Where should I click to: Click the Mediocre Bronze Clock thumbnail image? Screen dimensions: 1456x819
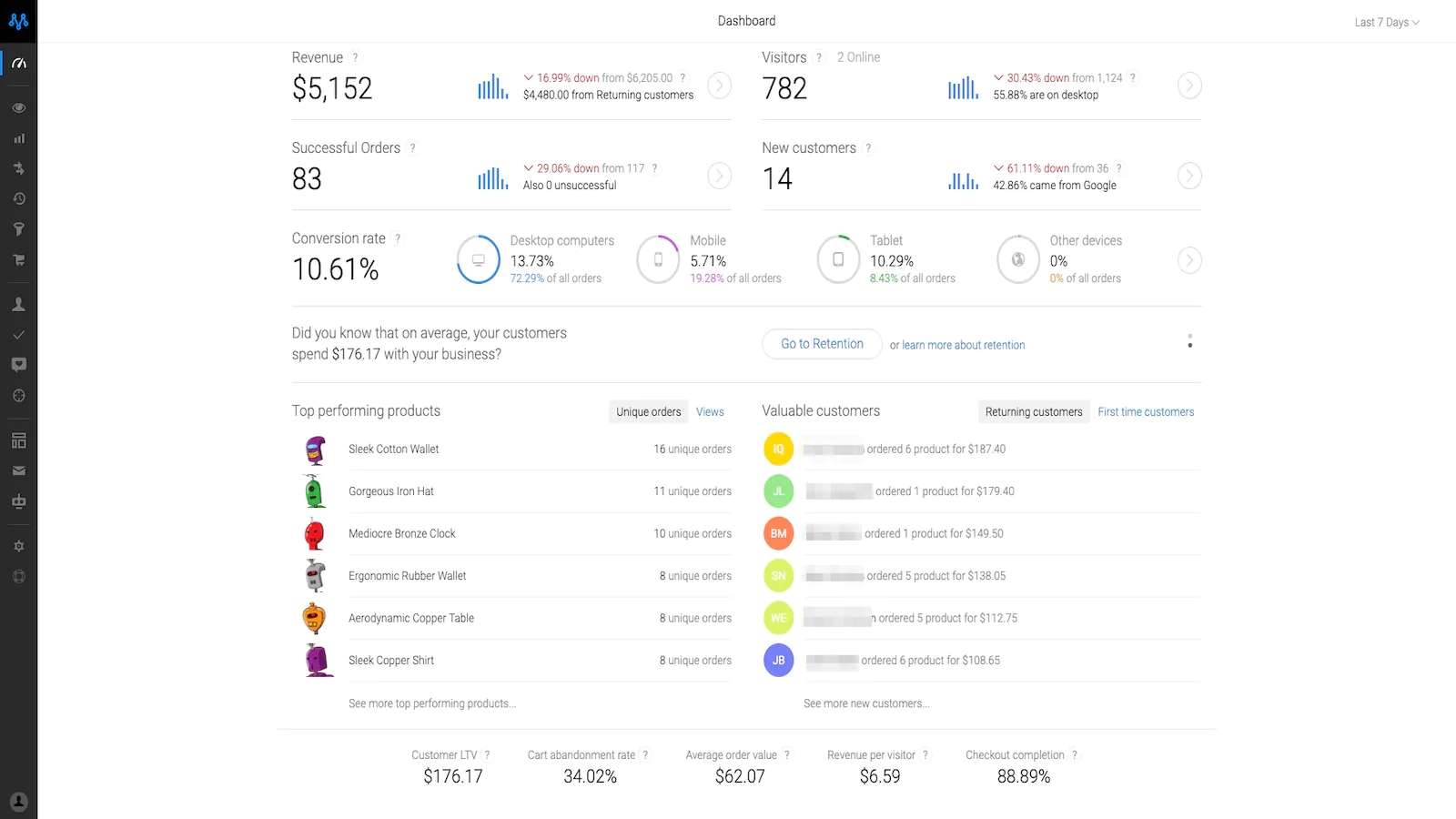(x=315, y=534)
